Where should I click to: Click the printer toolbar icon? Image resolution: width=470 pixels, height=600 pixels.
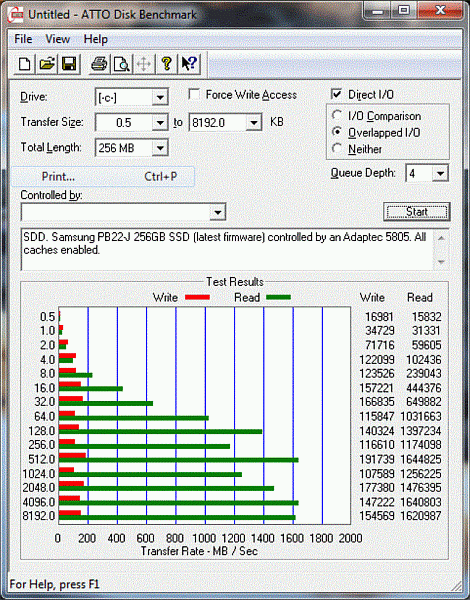click(x=99, y=64)
